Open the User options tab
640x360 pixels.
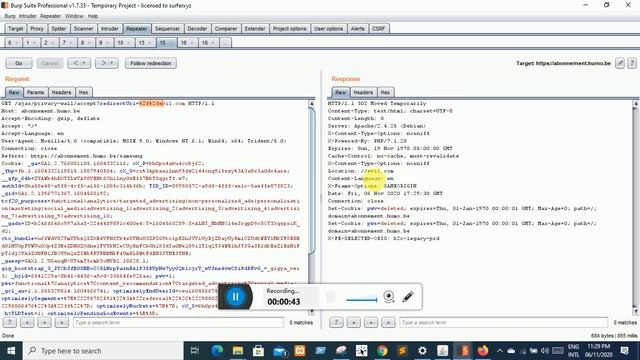click(328, 29)
